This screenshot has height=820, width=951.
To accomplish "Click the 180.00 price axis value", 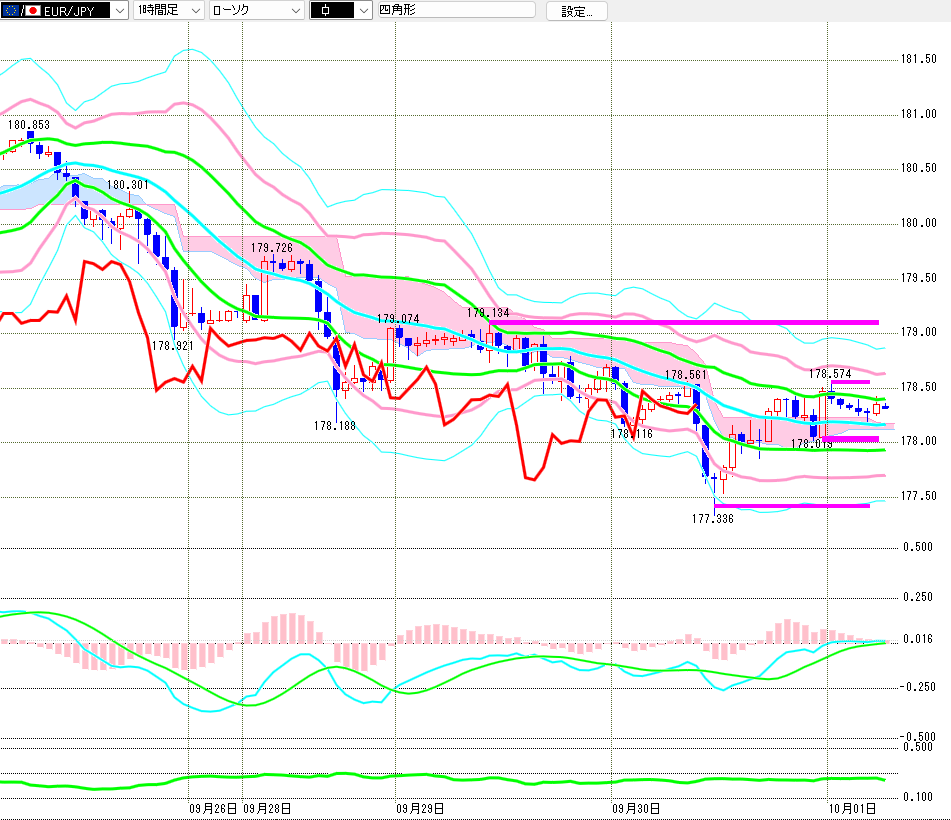I will [x=919, y=223].
